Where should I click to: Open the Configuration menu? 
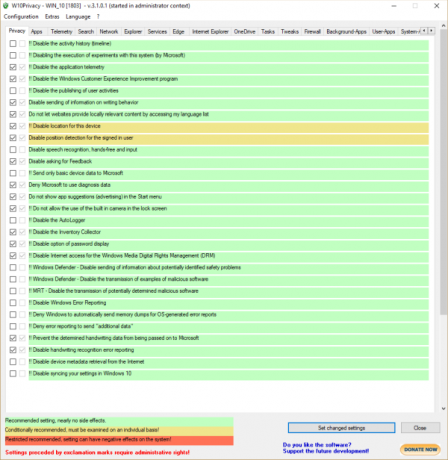coord(21,17)
